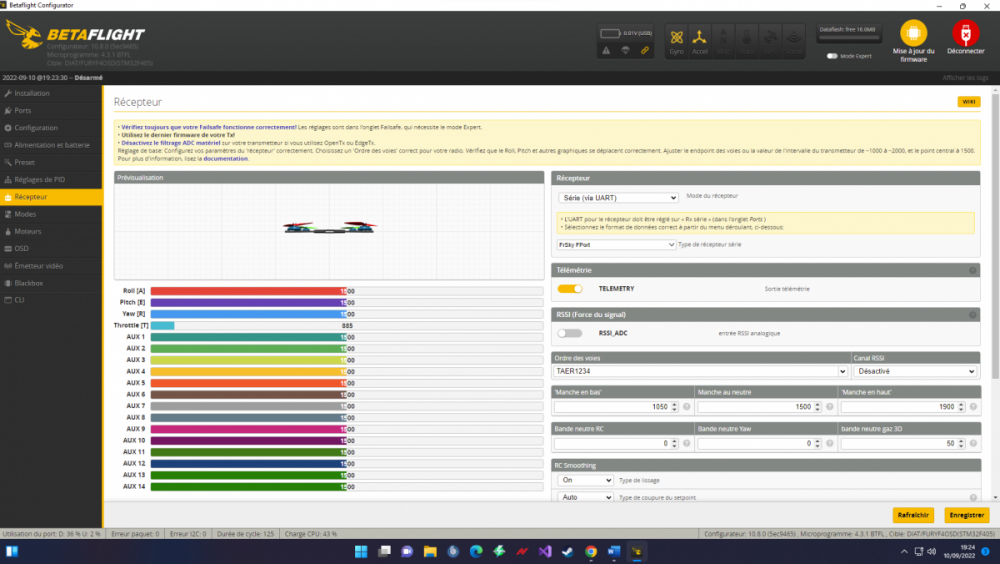Click the Dataflash free space bar
Viewport: 1000px width, 564px height.
click(848, 38)
